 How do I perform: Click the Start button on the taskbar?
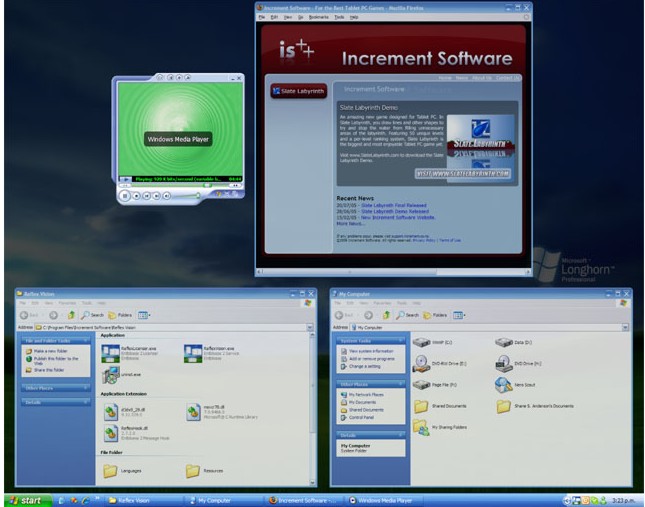pos(28,500)
